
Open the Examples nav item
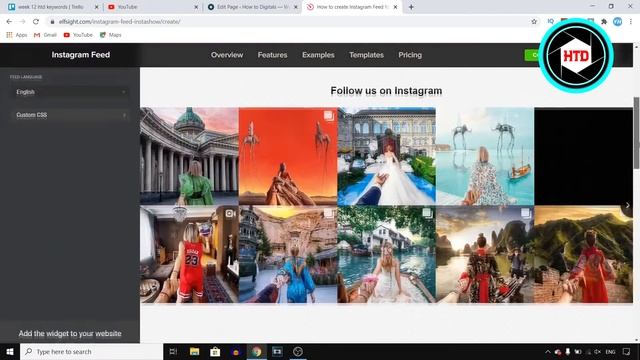click(318, 55)
